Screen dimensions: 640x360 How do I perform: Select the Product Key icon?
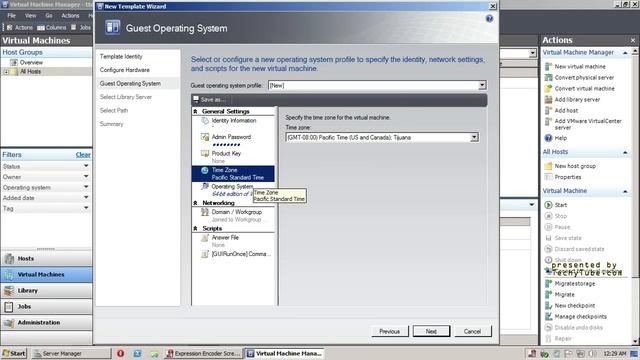[x=205, y=153]
